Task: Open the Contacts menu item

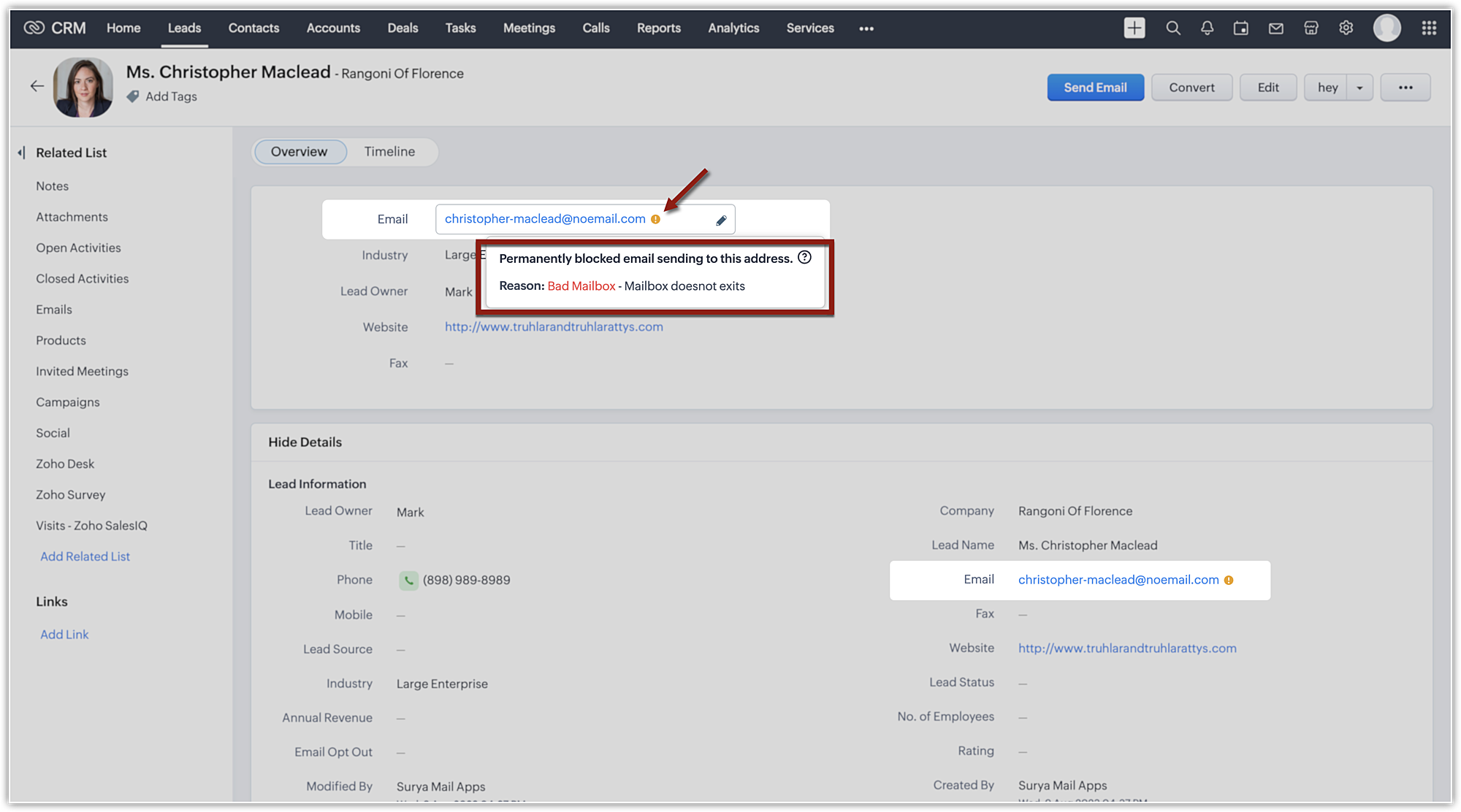Action: click(253, 28)
